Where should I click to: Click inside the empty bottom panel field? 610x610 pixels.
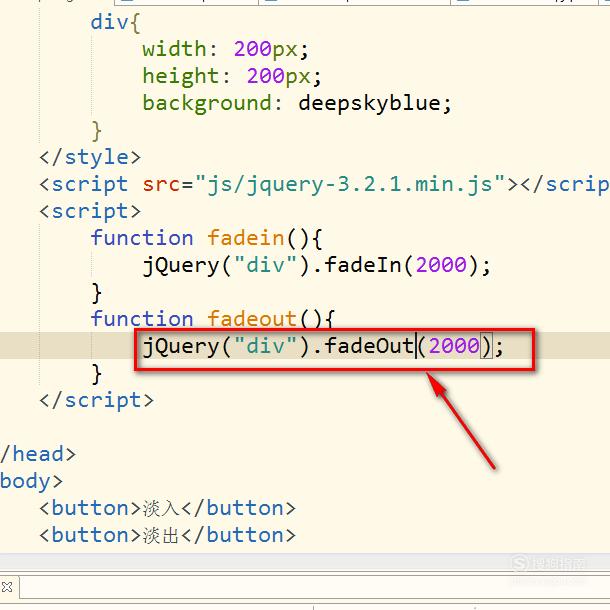tap(314, 587)
